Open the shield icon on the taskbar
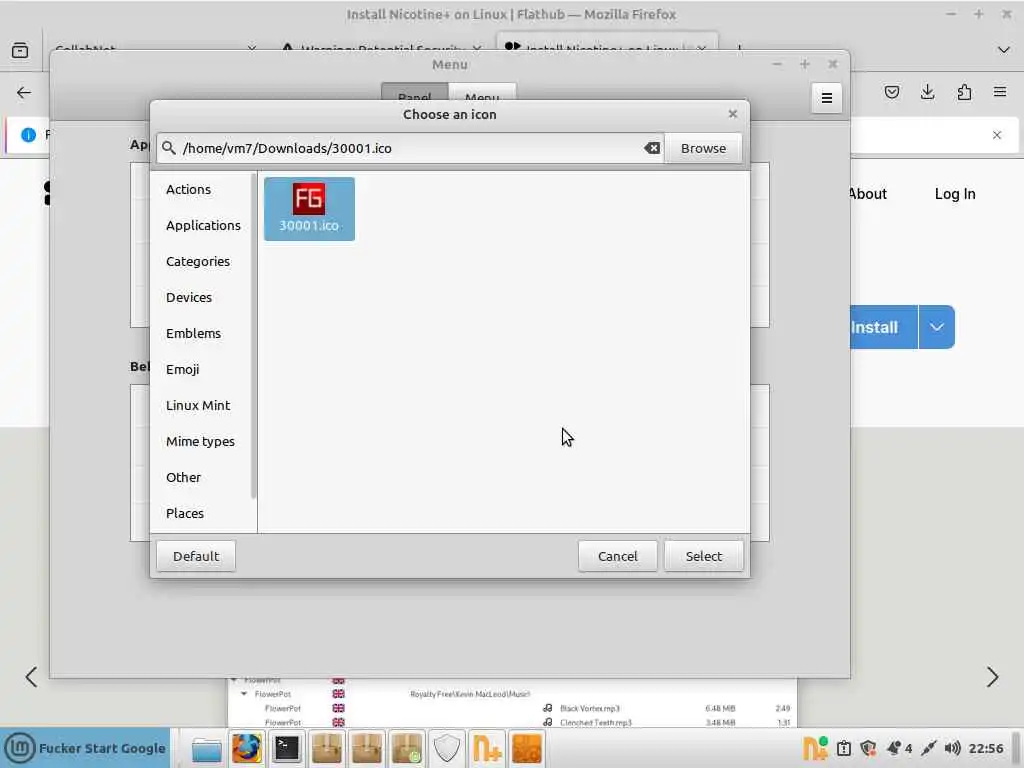This screenshot has width=1024, height=768. pyautogui.click(x=447, y=748)
